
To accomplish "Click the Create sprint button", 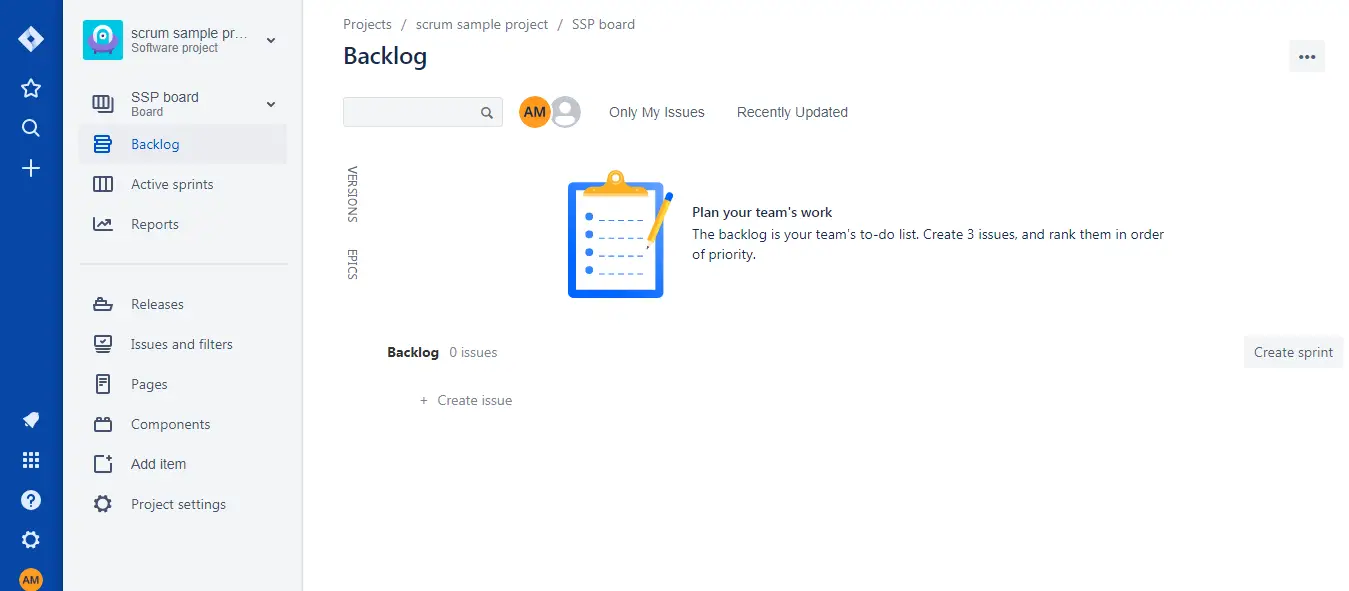I will pyautogui.click(x=1292, y=352).
